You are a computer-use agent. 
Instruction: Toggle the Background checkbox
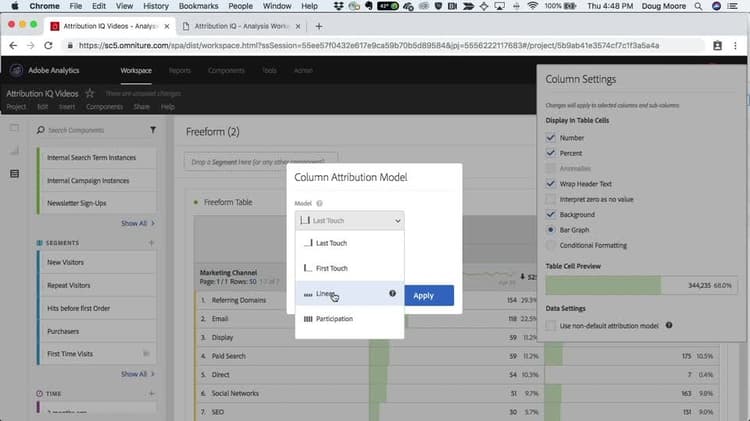[551, 214]
